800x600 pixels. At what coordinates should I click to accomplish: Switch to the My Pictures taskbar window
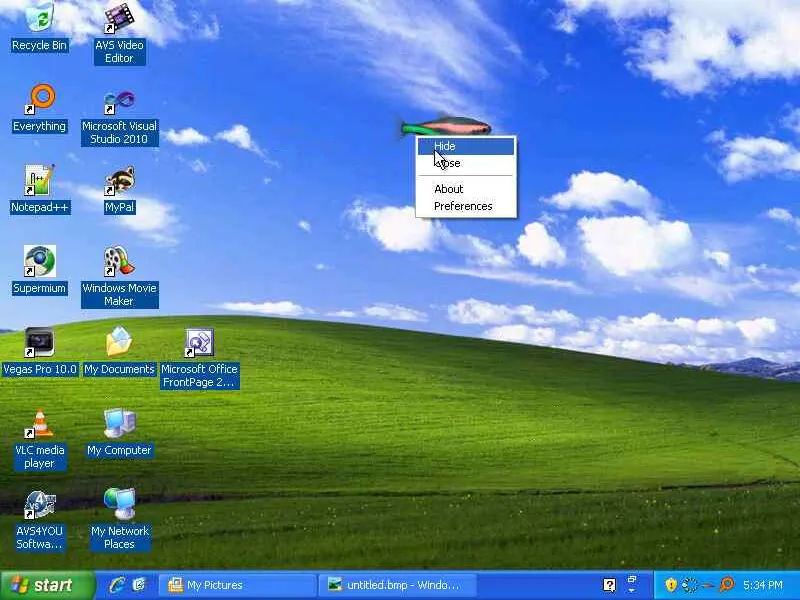tap(237, 585)
